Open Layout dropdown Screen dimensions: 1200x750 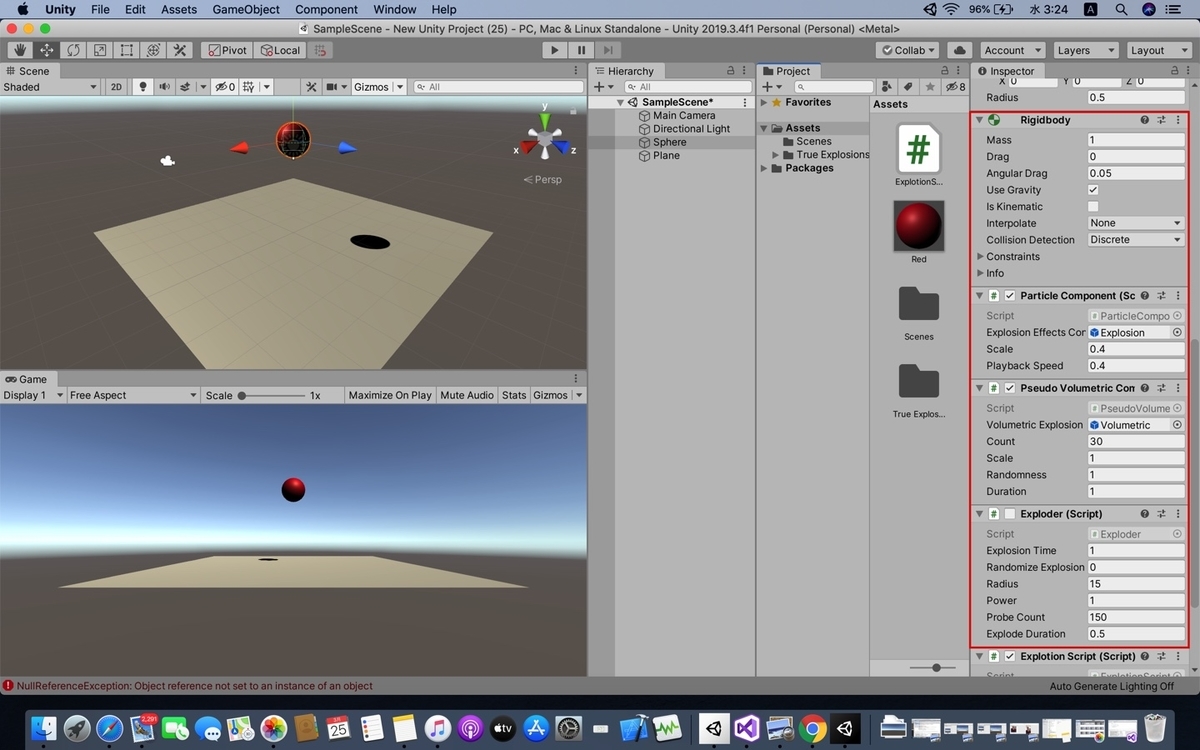coord(1158,50)
